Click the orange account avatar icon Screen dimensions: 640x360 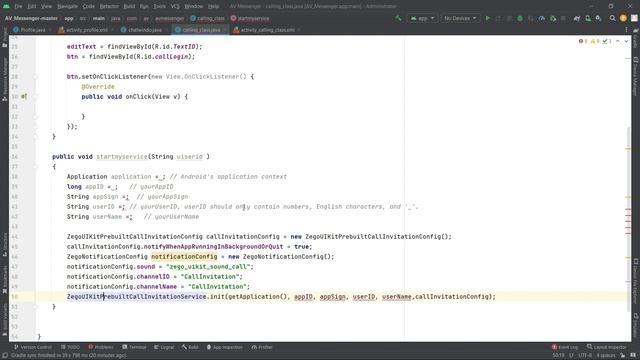[x=623, y=18]
